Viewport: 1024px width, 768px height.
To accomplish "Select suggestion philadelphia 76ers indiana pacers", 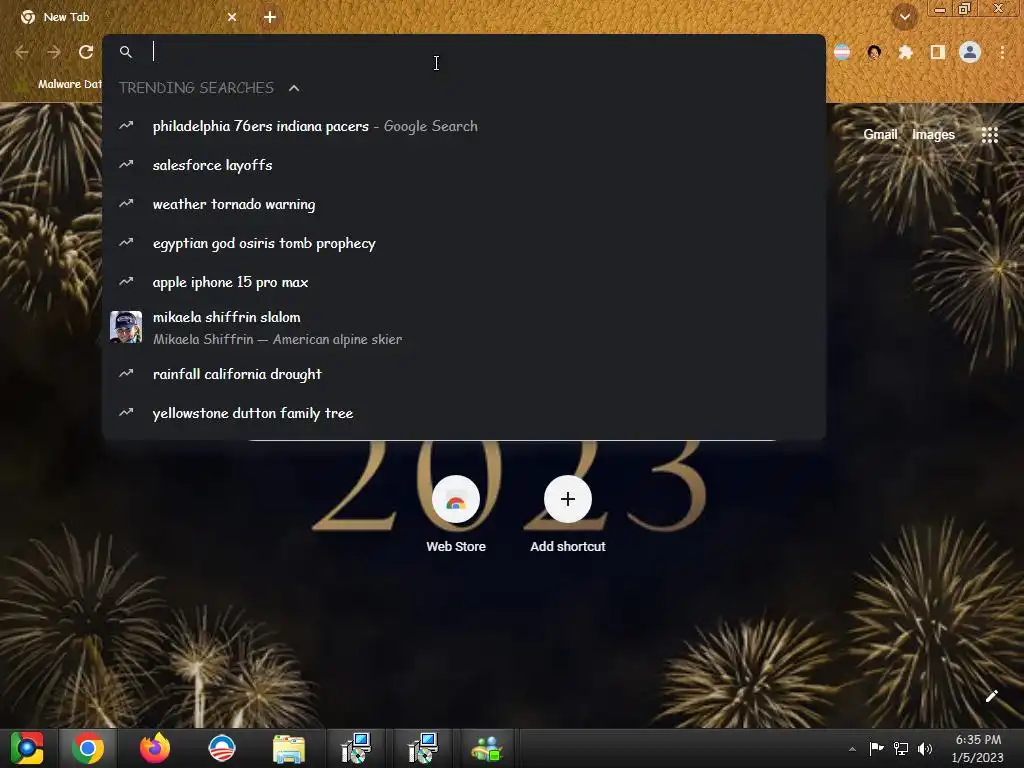I will (x=464, y=126).
